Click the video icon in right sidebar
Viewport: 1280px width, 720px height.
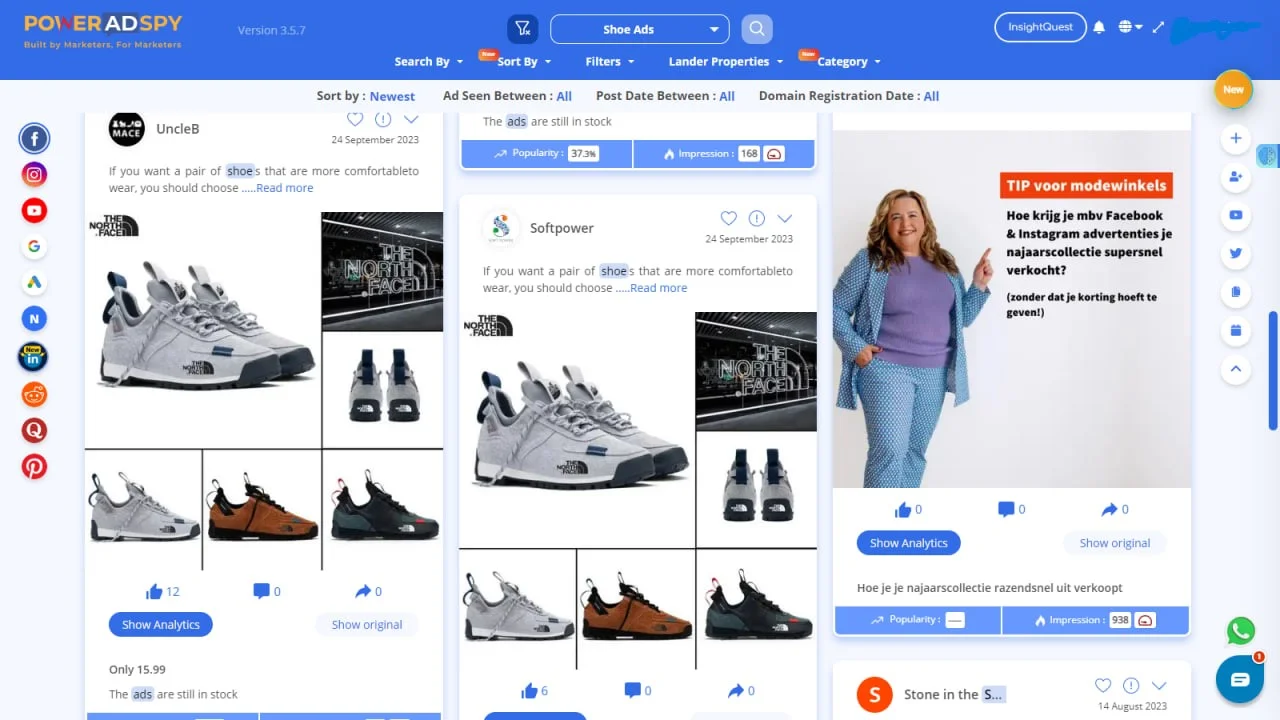point(1236,215)
